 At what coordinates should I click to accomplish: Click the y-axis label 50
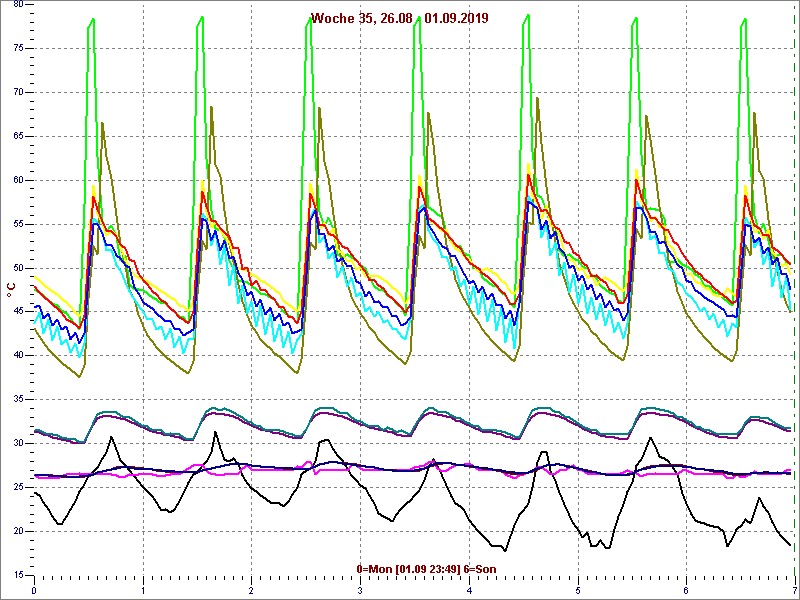click(17, 268)
